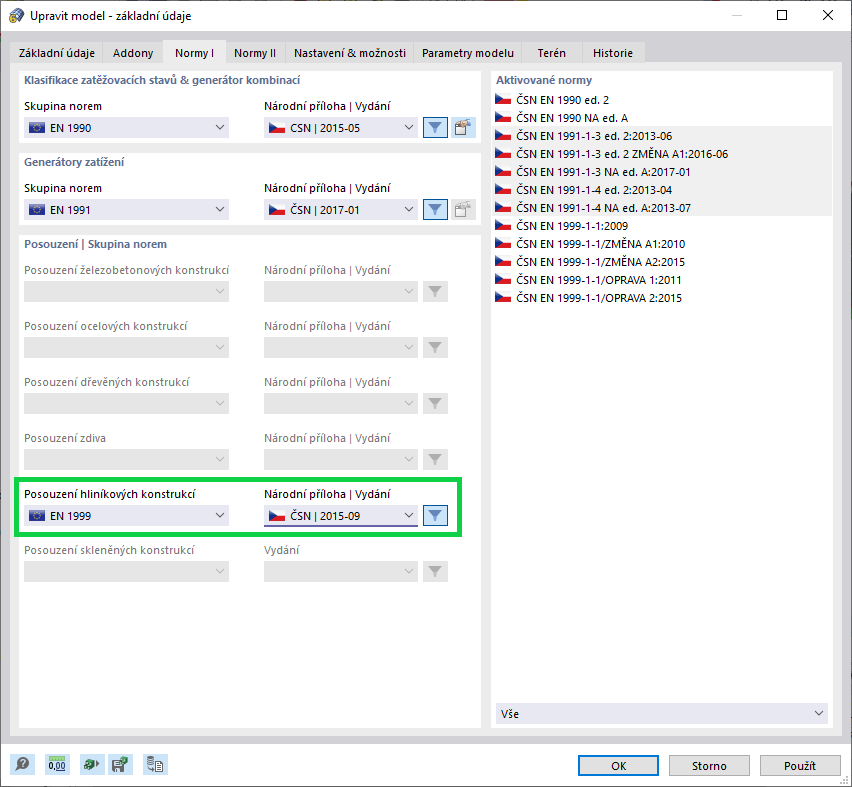The width and height of the screenshot is (852, 787).
Task: Select ČSN EN 1999-1-1/OPRAVA 1:2011 entry
Action: tap(662, 279)
